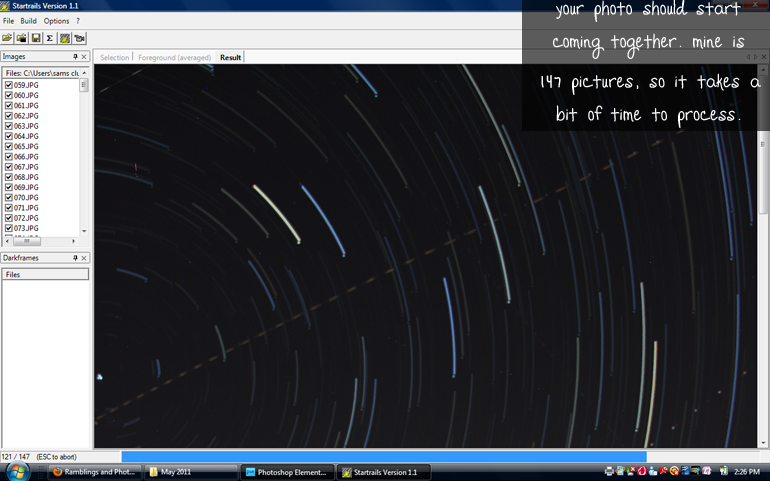Viewport: 770px width, 481px height.
Task: Click the Images list scroll down arrow
Action: [84, 231]
